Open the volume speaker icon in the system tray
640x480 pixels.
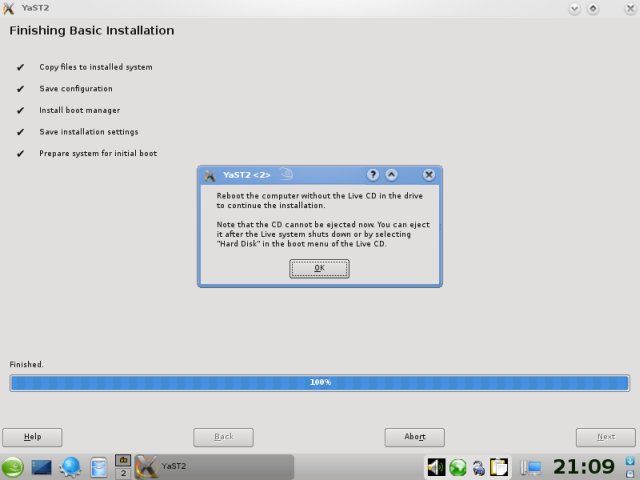tap(436, 467)
